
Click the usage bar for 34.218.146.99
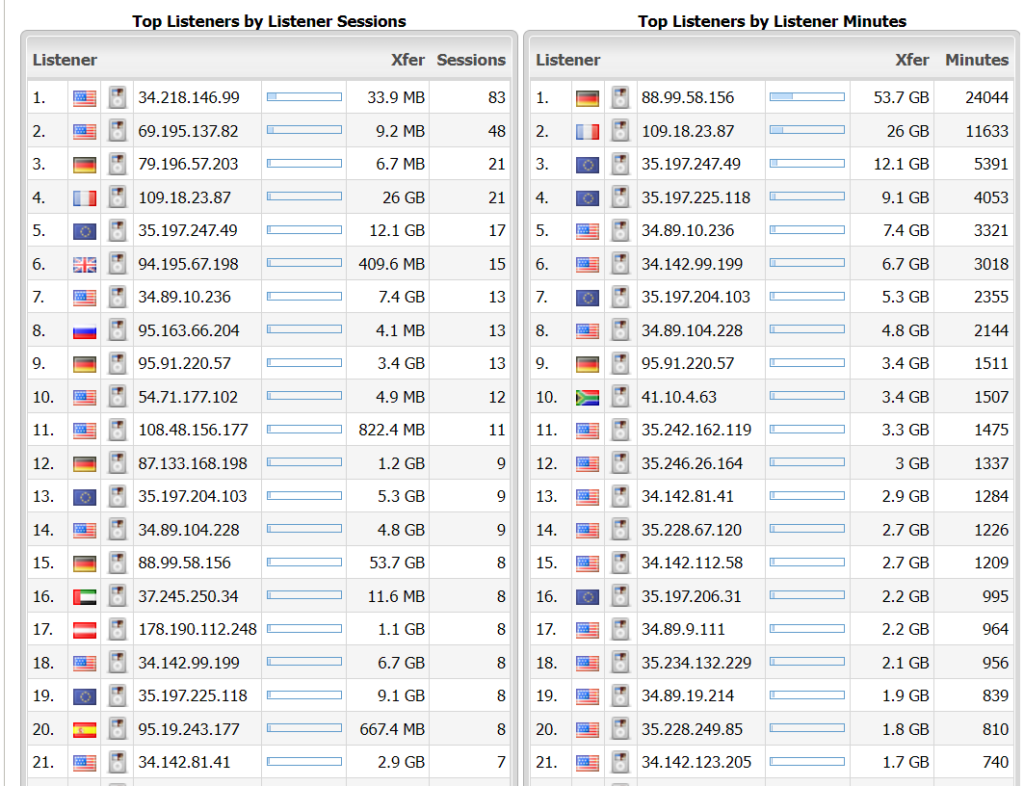[x=304, y=98]
